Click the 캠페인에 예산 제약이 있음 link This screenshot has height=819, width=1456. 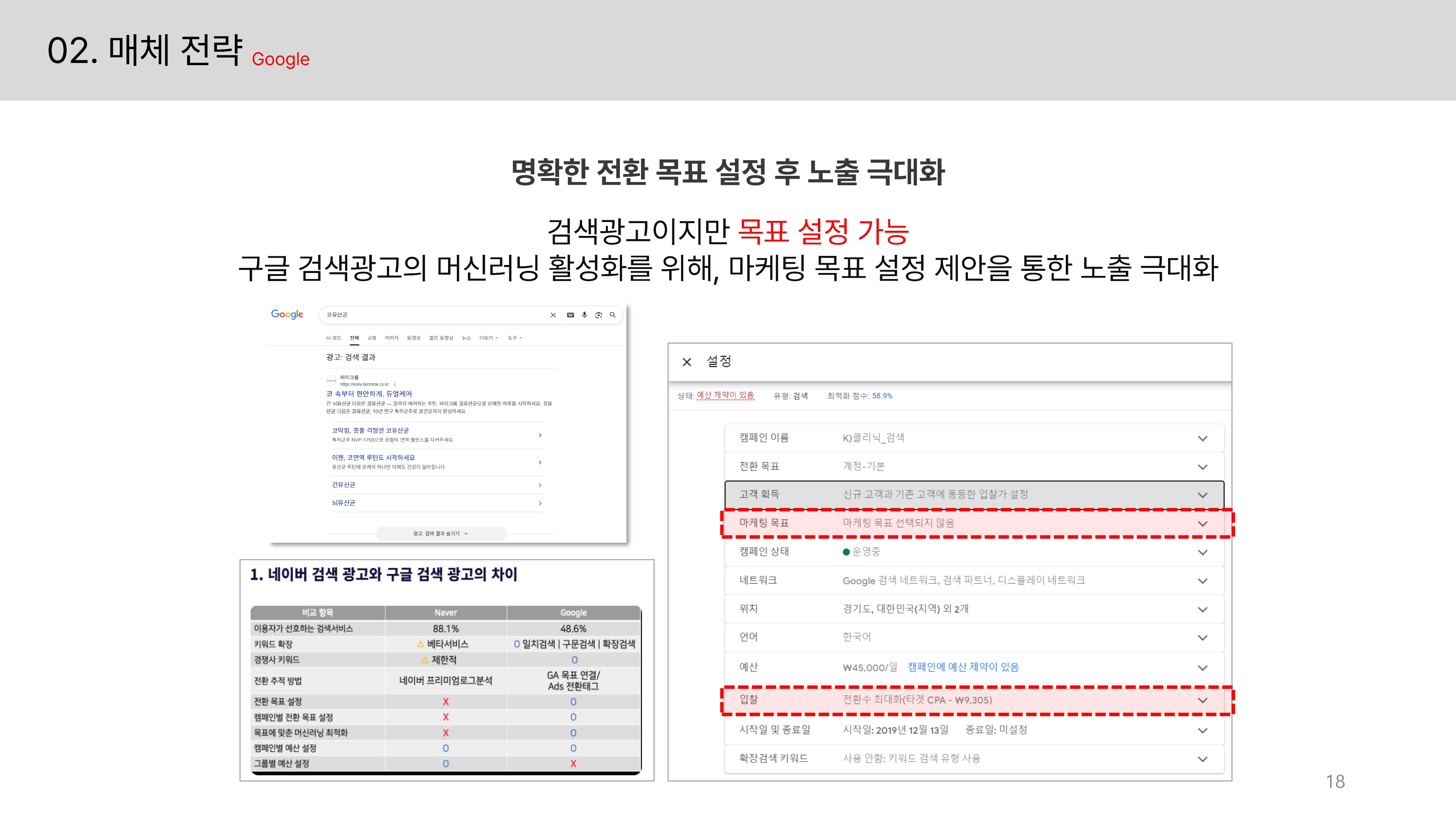(962, 667)
